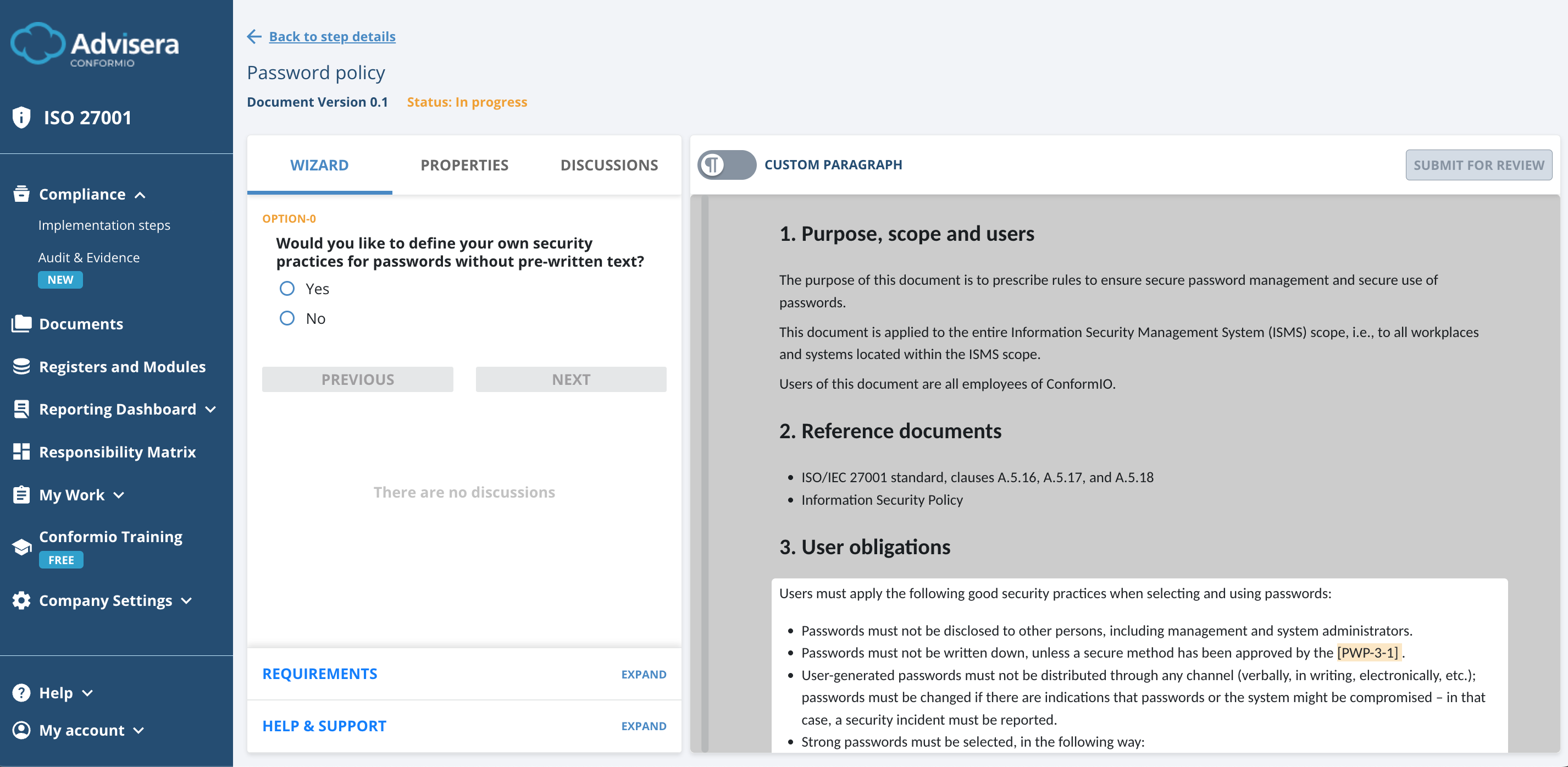Select the No radio option
The image size is (1568, 767).
click(x=287, y=318)
